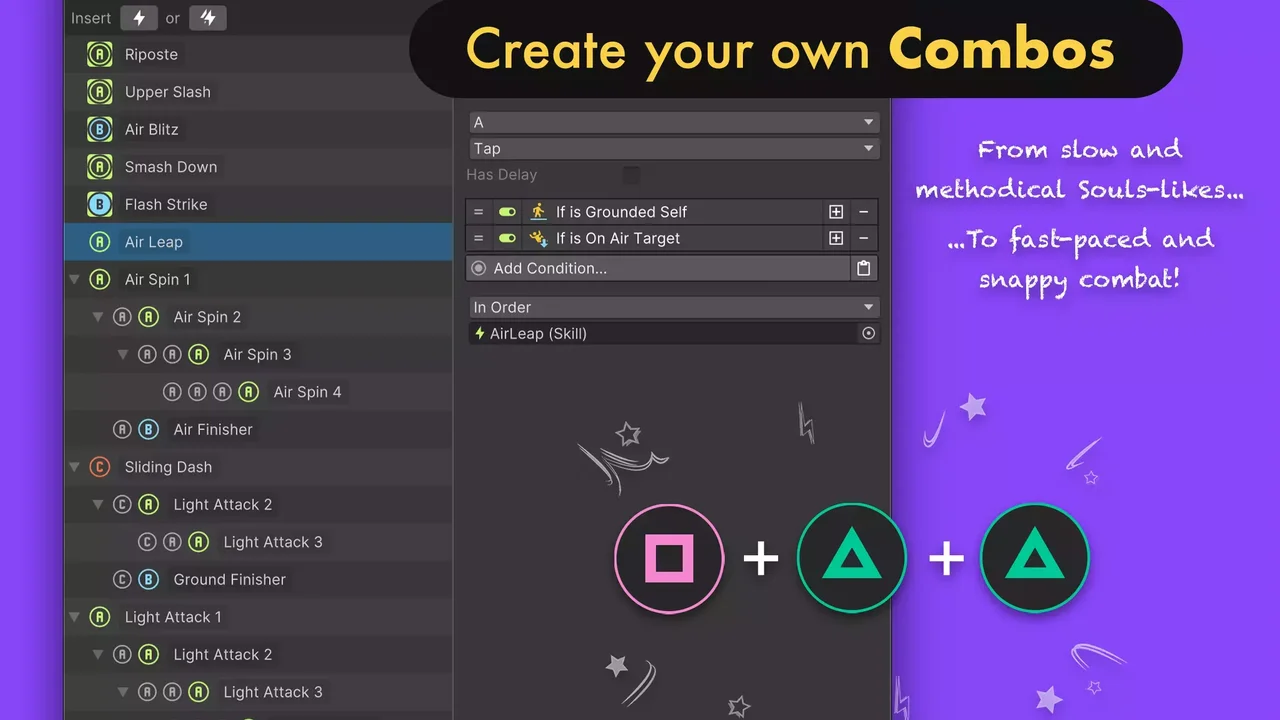The image size is (1280, 720).
Task: Click the A icon beside Air Spin 1
Action: pos(99,279)
